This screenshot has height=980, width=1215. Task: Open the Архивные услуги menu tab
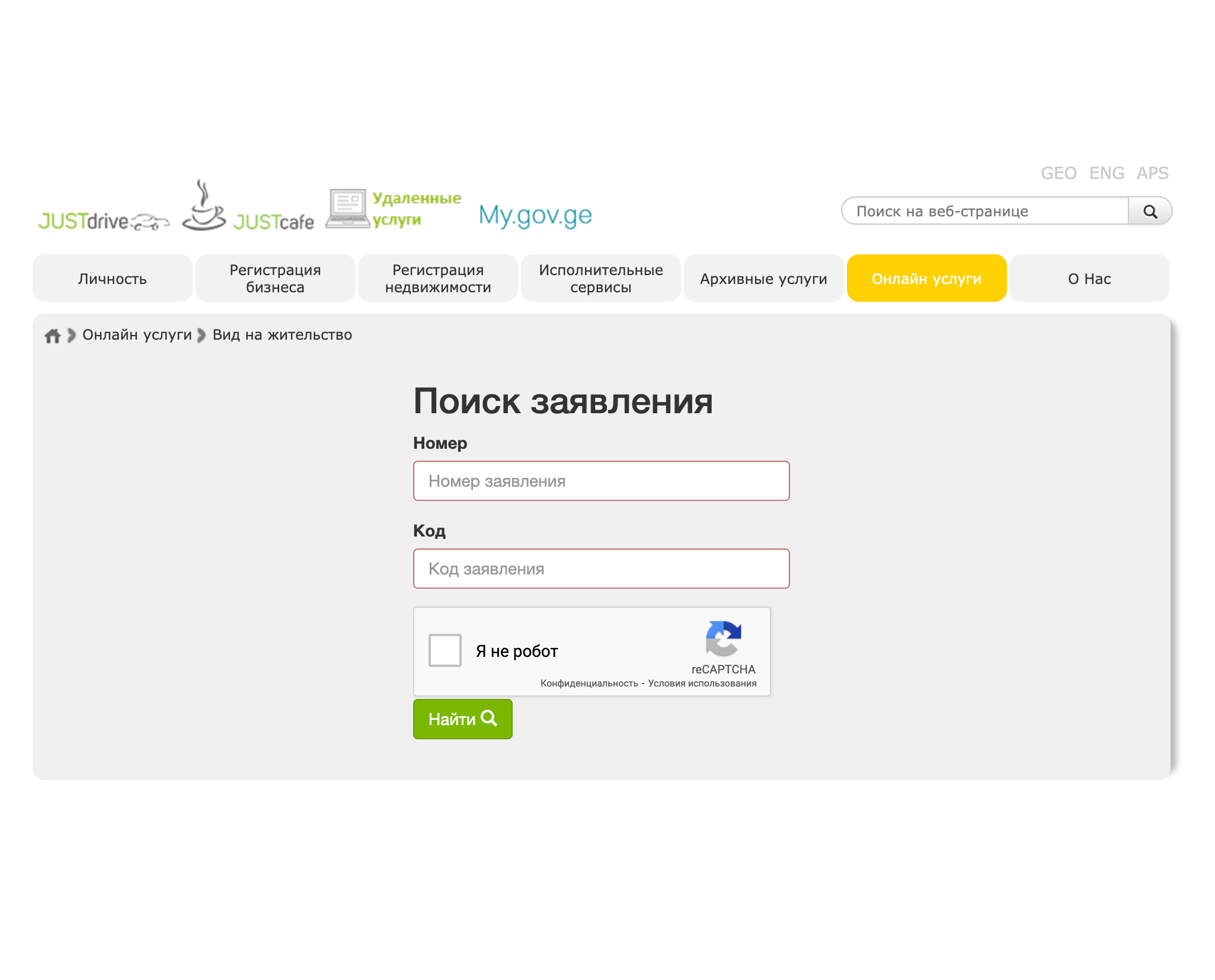coord(764,278)
